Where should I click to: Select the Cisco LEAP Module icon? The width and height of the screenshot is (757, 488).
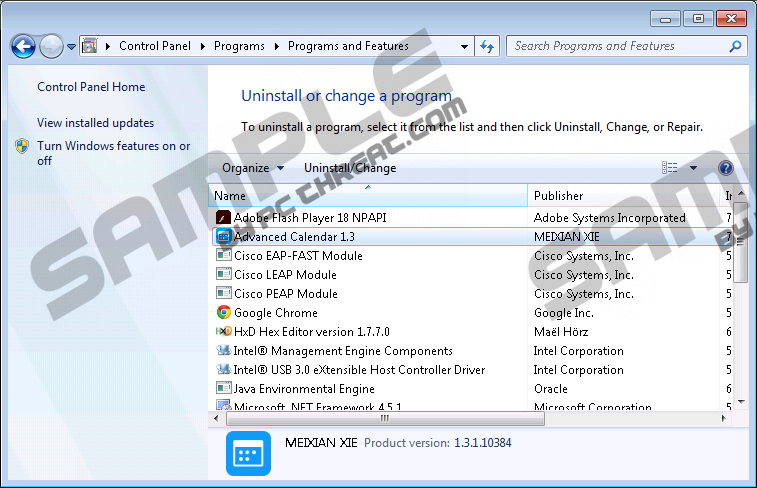[x=224, y=275]
